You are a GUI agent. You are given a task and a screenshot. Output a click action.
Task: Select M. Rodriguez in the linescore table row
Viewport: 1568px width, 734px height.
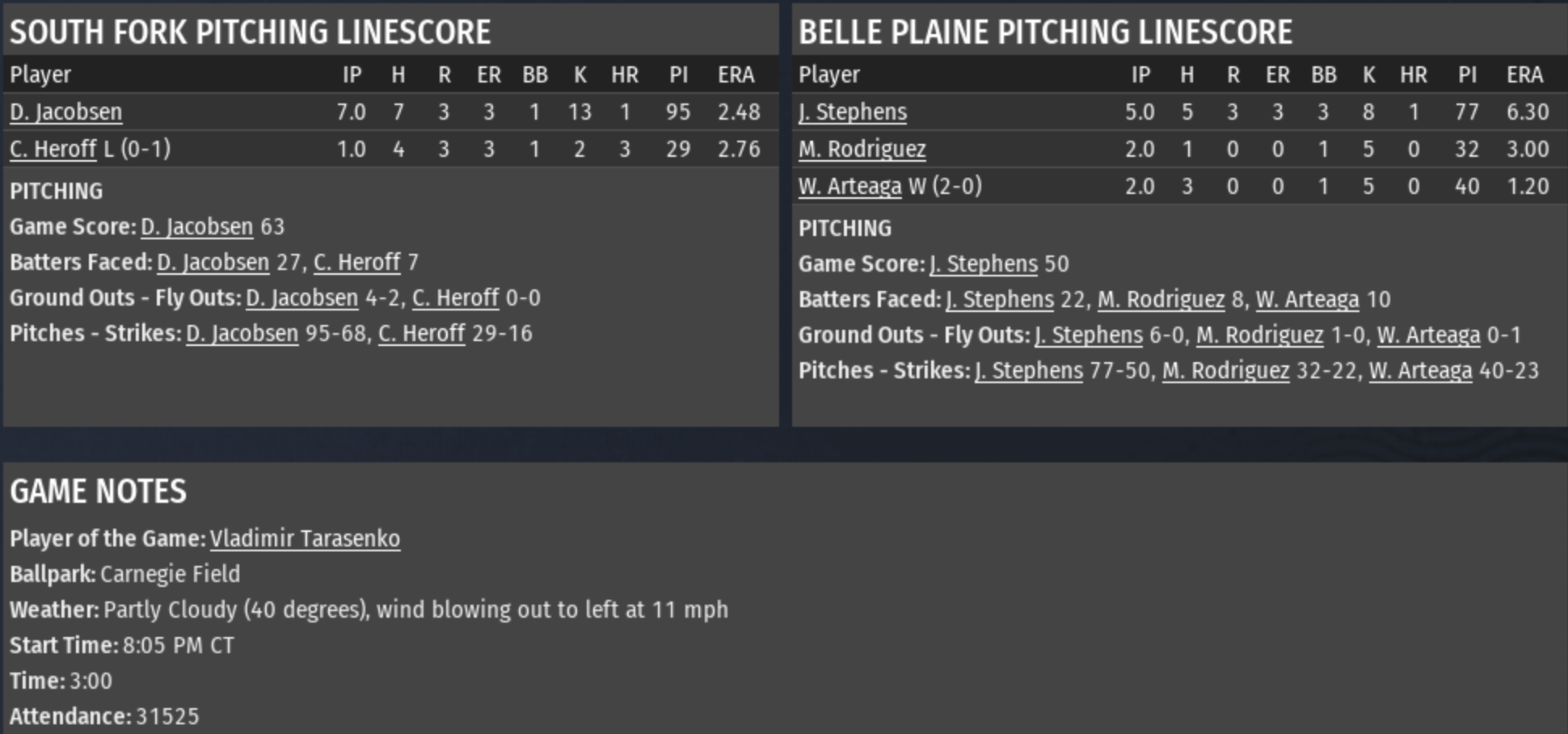pos(862,149)
